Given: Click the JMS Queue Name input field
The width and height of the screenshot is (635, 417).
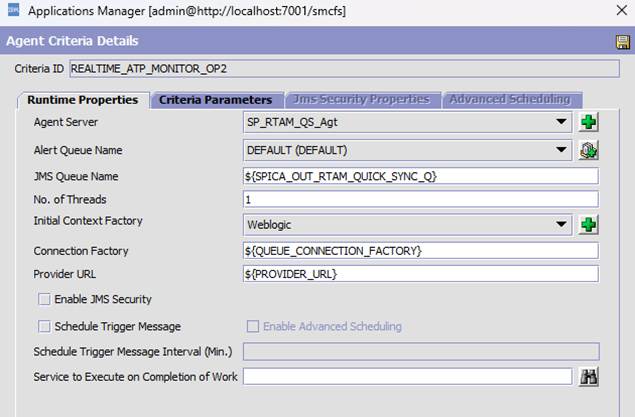Looking at the screenshot, I should coord(420,176).
